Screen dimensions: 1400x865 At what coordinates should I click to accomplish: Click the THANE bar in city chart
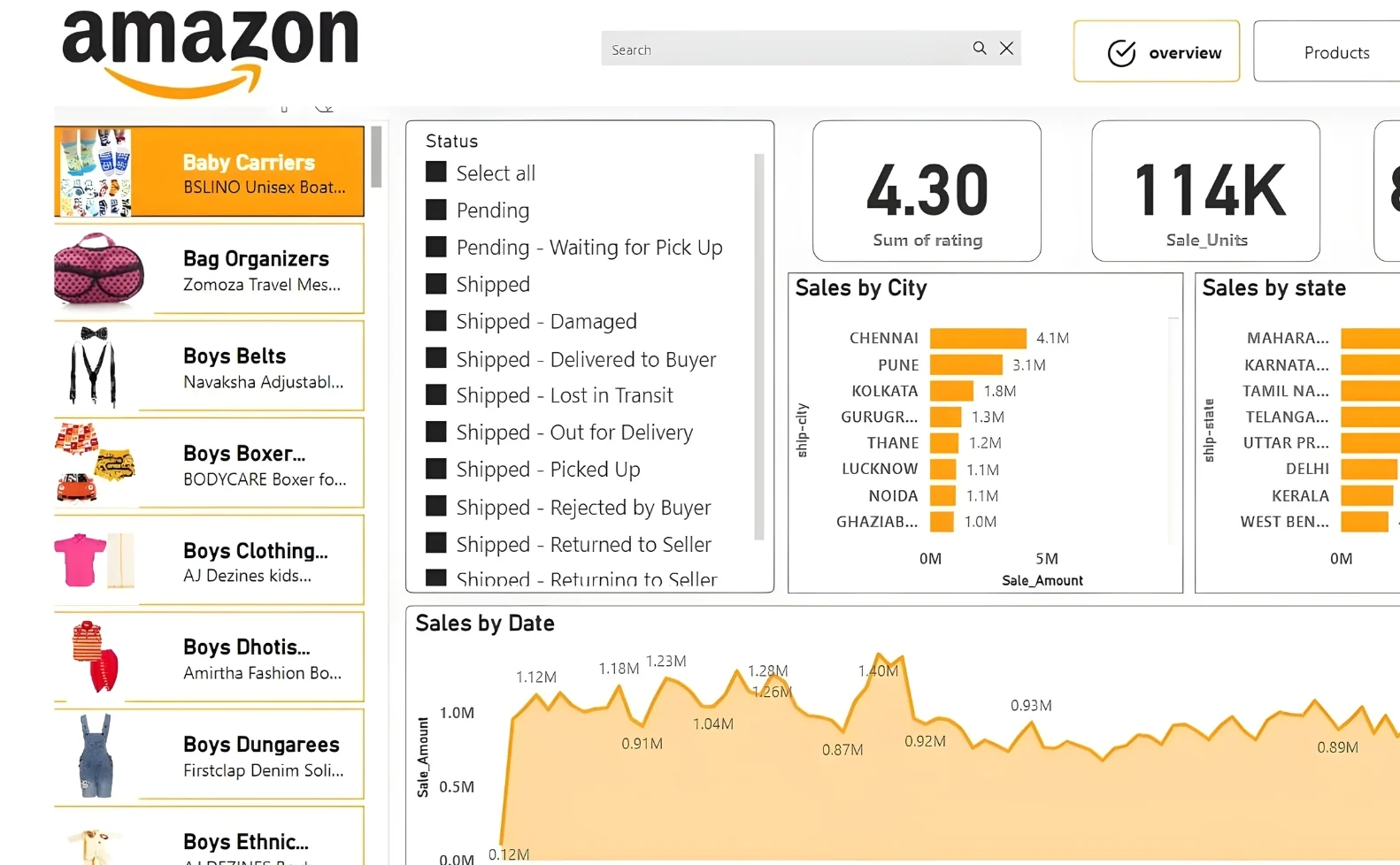(944, 443)
